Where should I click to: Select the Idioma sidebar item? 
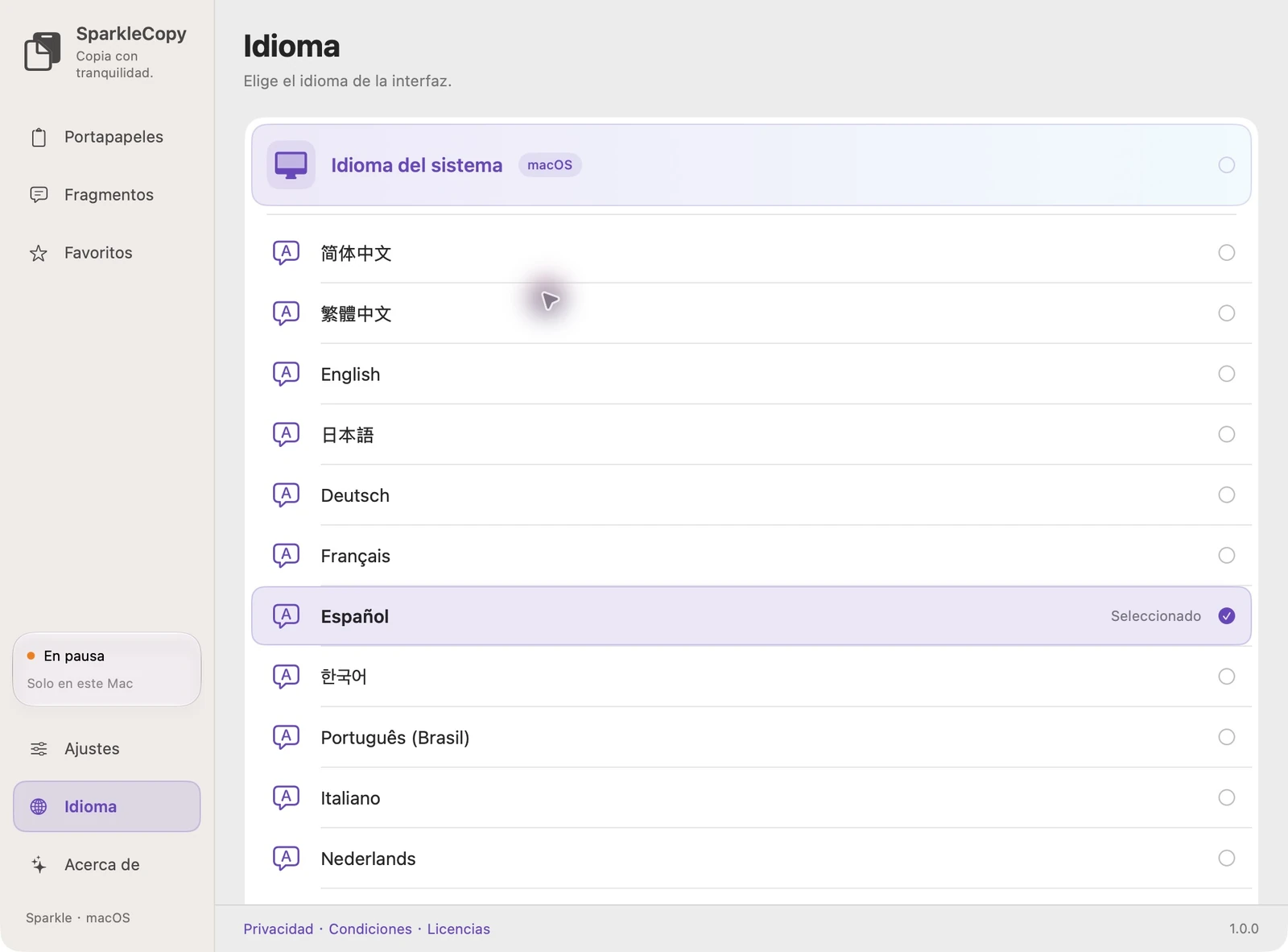pos(107,806)
